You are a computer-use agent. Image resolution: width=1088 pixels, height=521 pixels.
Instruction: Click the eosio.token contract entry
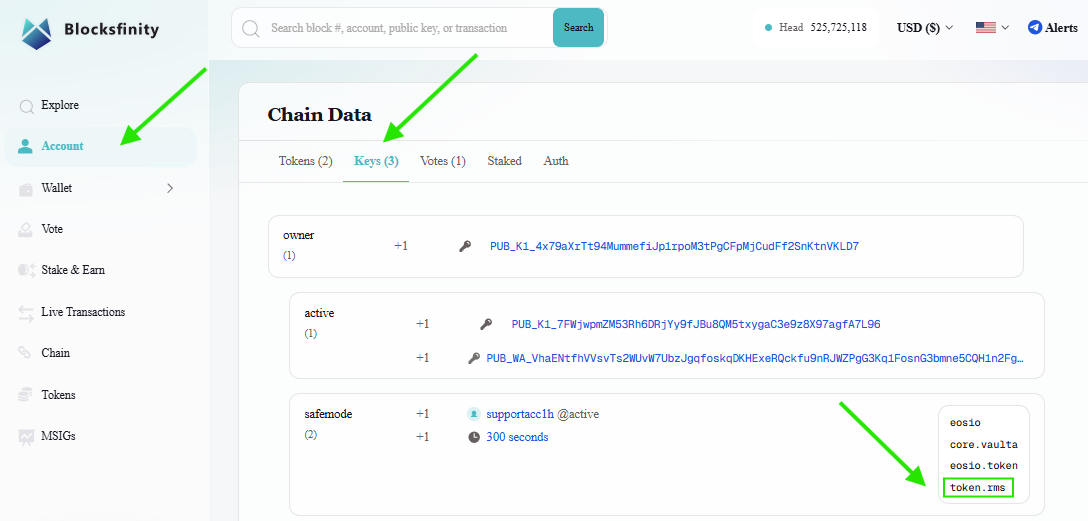point(983,466)
